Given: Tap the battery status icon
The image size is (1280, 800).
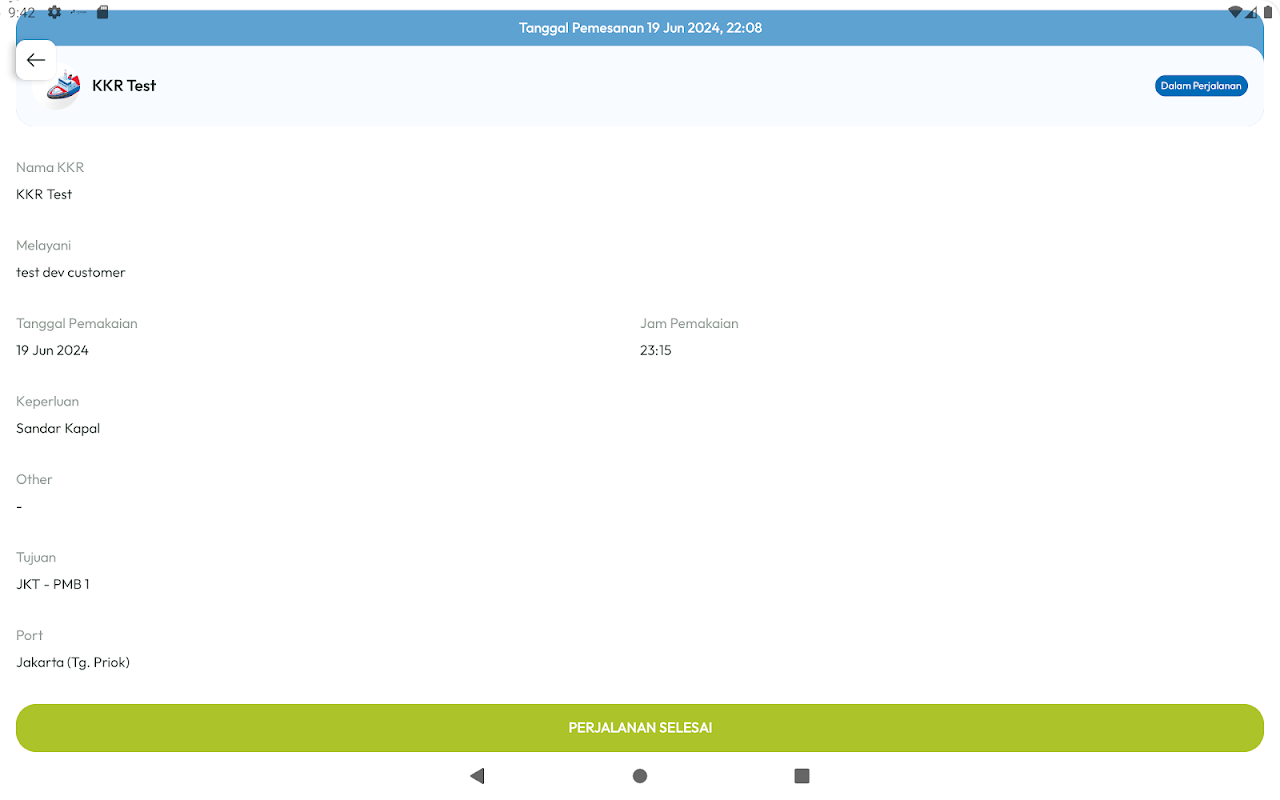Looking at the screenshot, I should (x=1267, y=12).
